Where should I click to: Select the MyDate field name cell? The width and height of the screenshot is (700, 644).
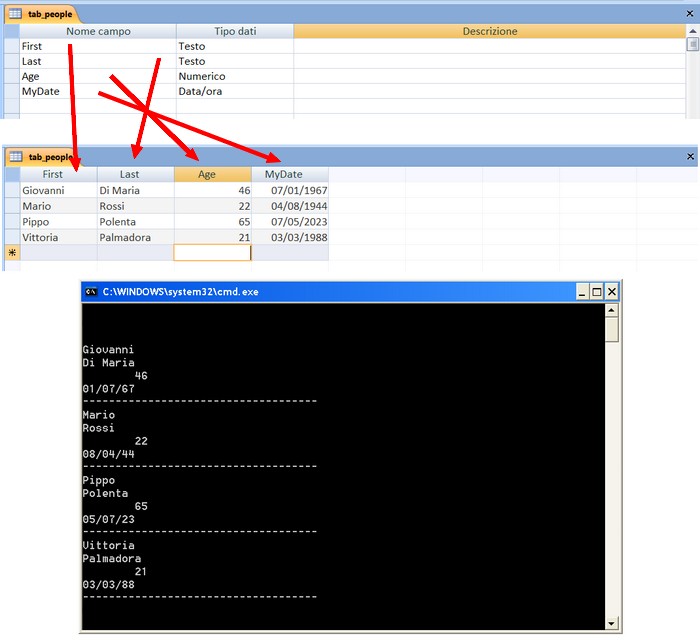[x=98, y=91]
